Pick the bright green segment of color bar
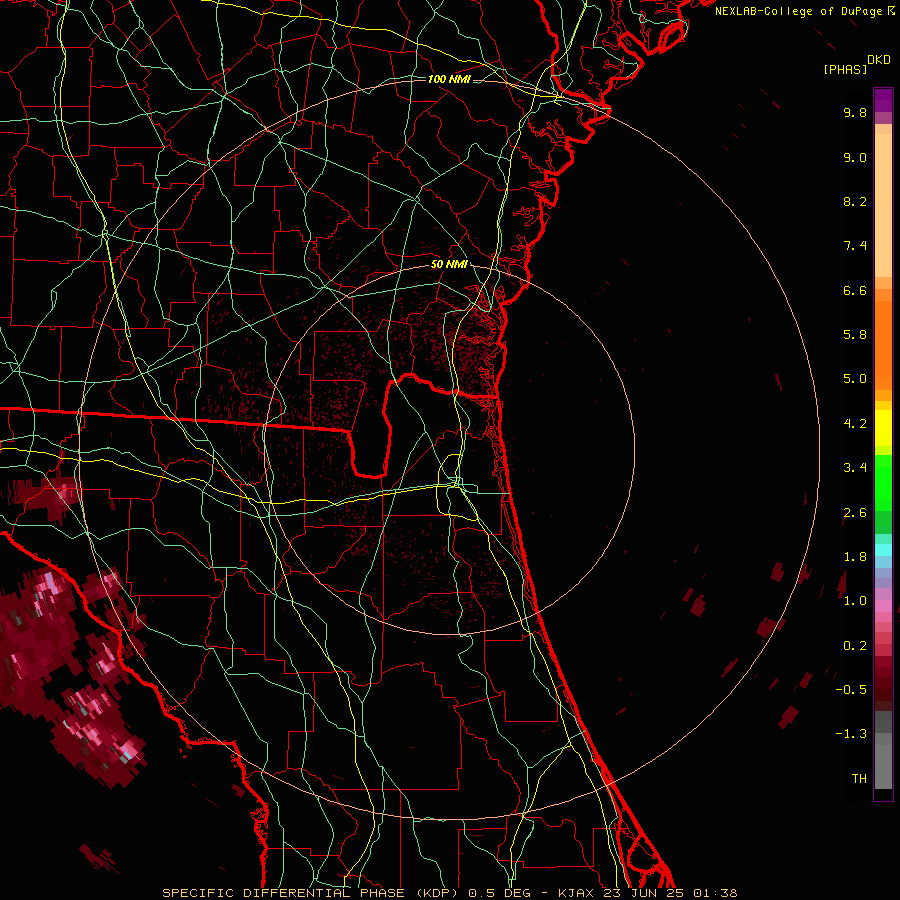The width and height of the screenshot is (900, 900). [x=883, y=484]
